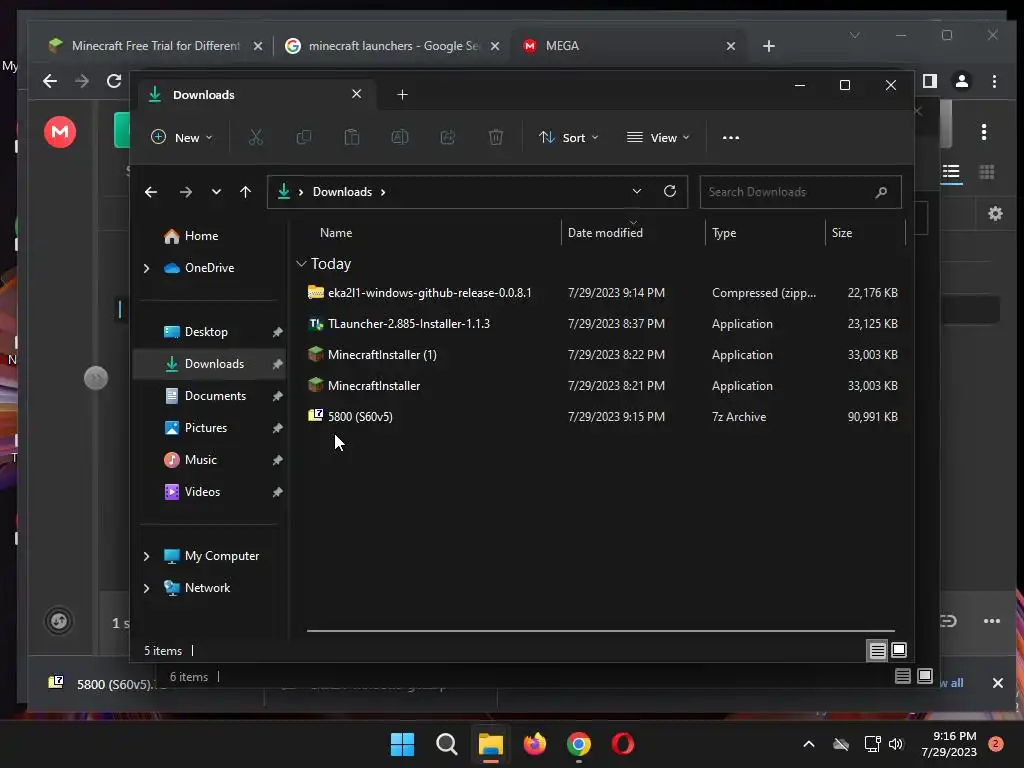The height and width of the screenshot is (768, 1024).
Task: Select Home in navigation pane
Action: coord(201,236)
